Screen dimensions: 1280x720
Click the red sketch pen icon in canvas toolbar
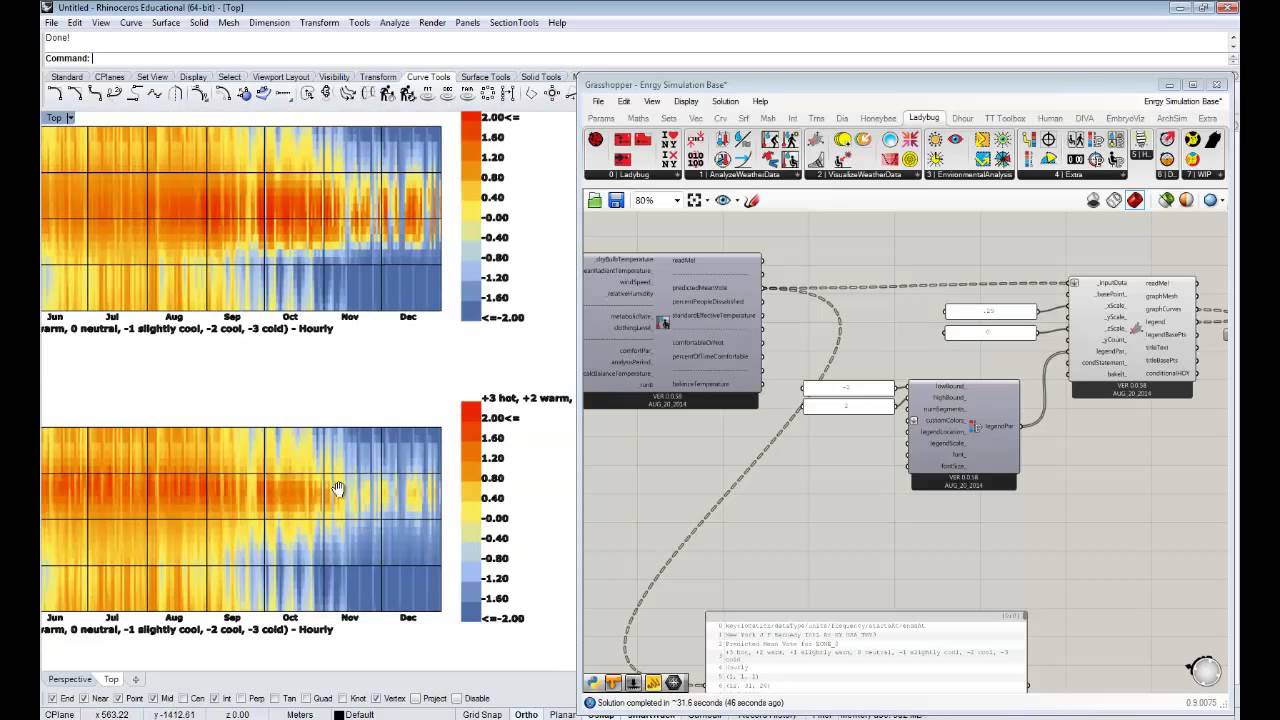click(751, 200)
